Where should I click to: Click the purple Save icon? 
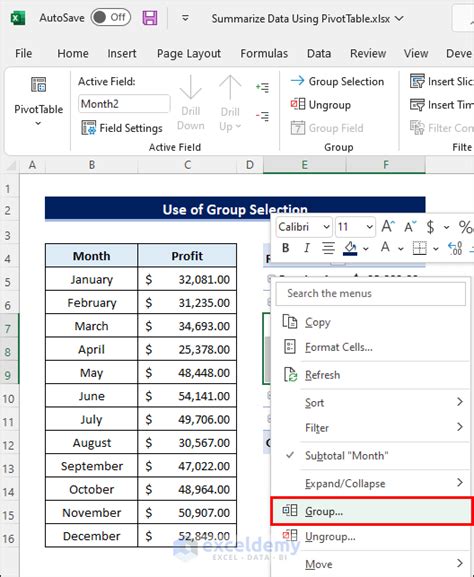pos(150,18)
